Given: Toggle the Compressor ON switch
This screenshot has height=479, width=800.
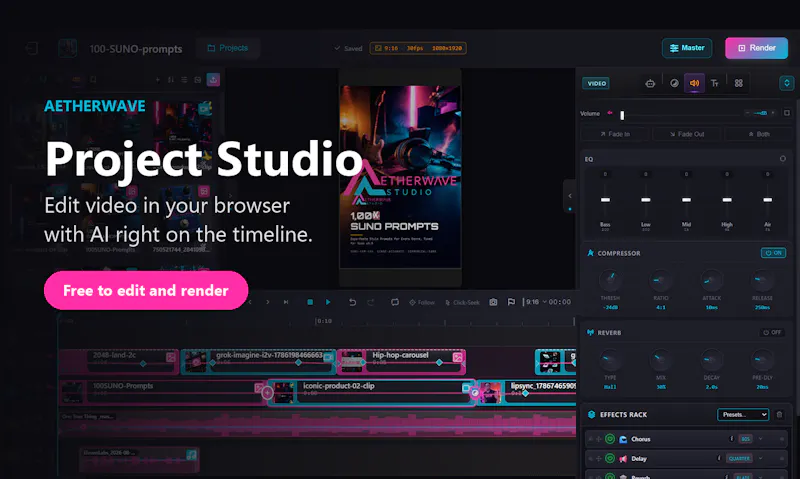Looking at the screenshot, I should pyautogui.click(x=773, y=253).
